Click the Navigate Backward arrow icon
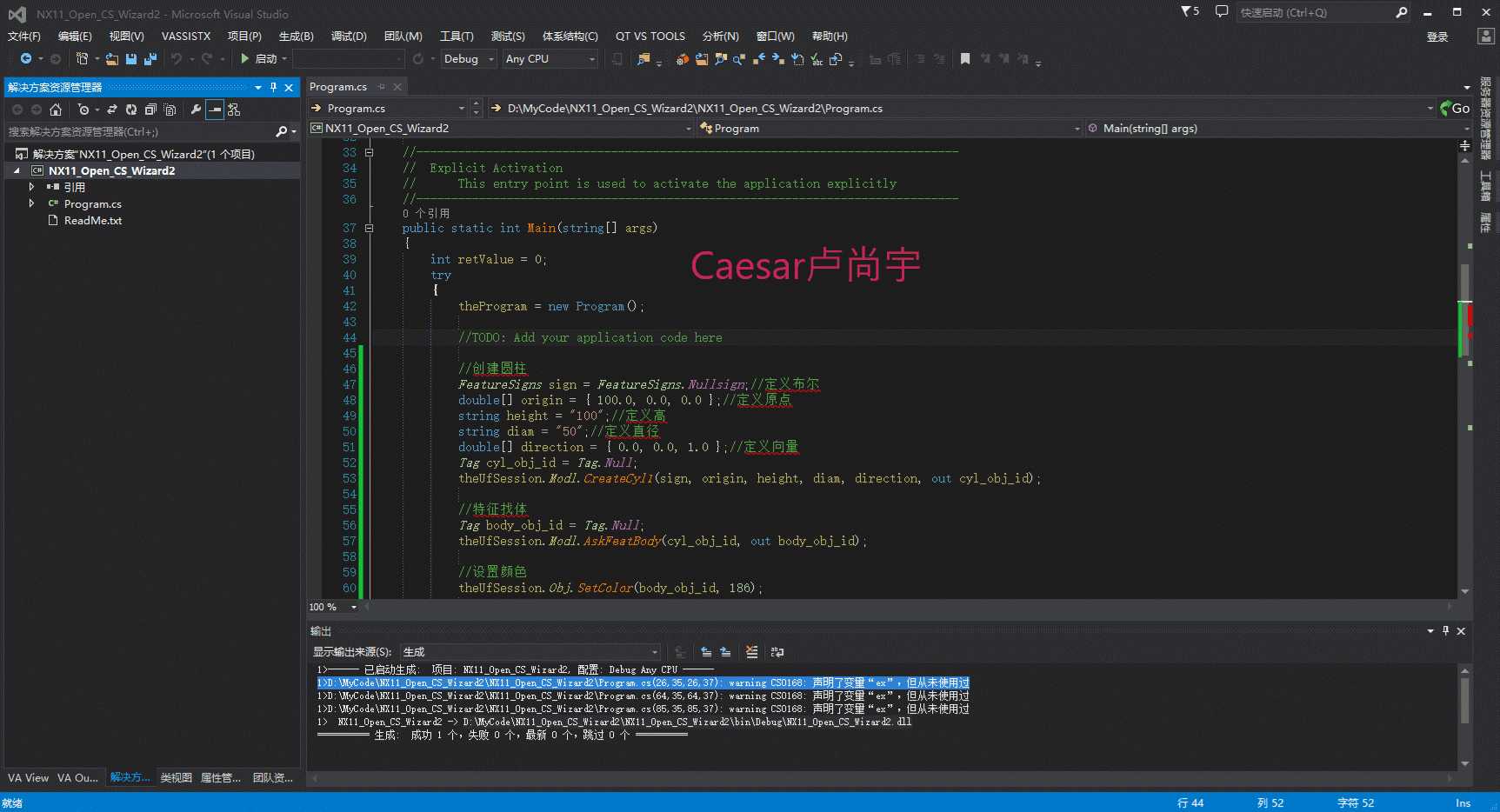Viewport: 1500px width, 812px height. (26, 59)
